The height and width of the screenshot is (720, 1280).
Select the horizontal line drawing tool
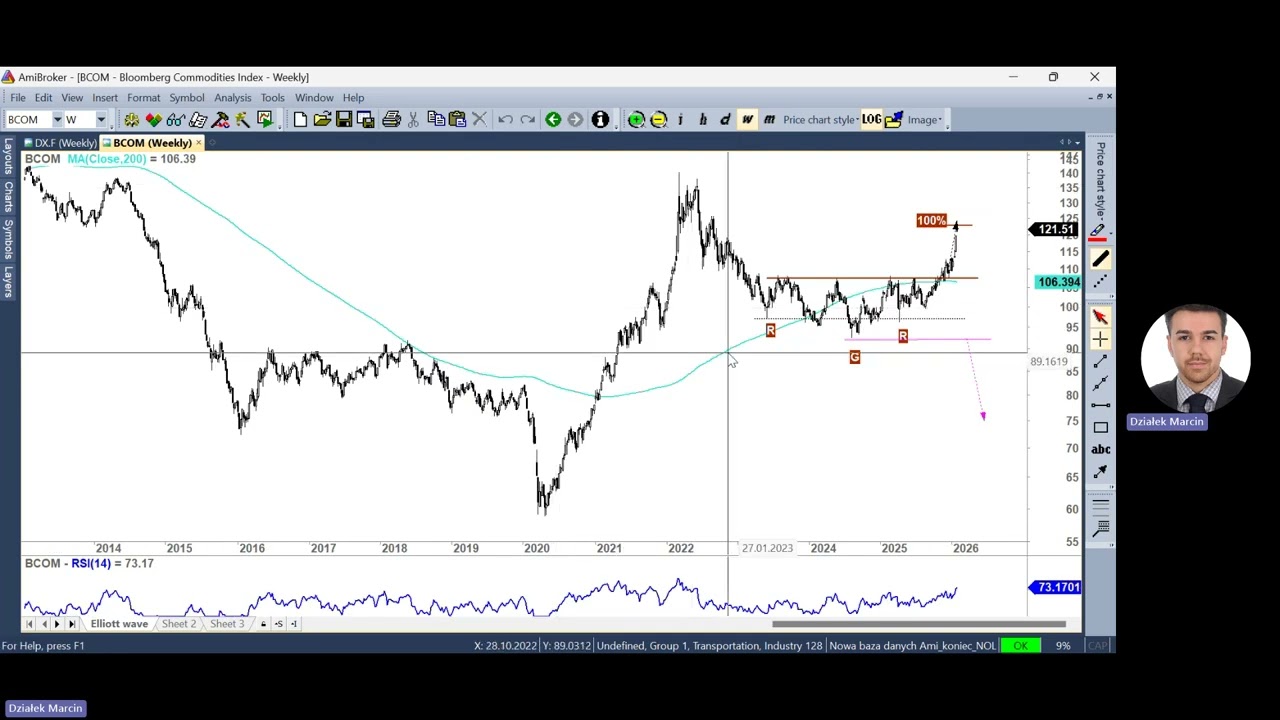[1100, 405]
